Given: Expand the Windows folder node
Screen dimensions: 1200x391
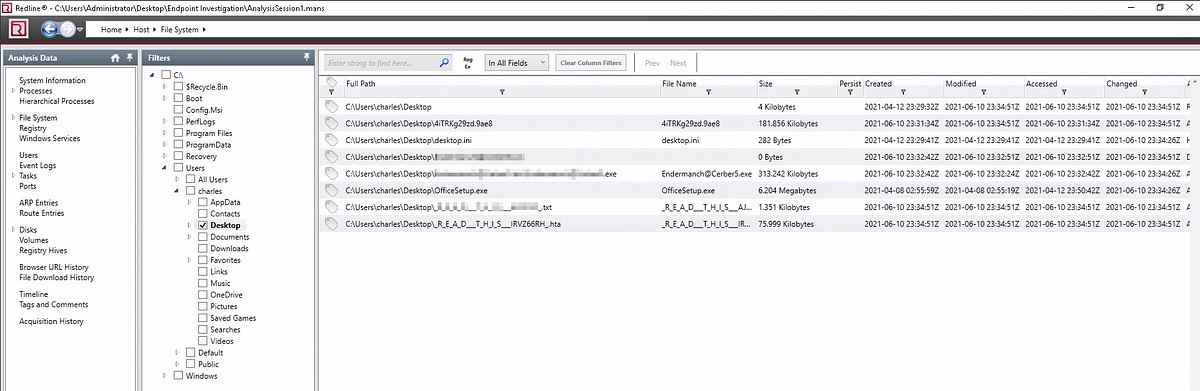Looking at the screenshot, I should point(165,376).
